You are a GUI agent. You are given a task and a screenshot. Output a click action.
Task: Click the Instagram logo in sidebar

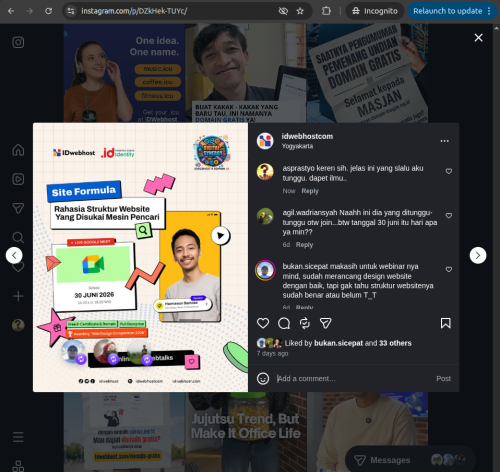pyautogui.click(x=18, y=42)
